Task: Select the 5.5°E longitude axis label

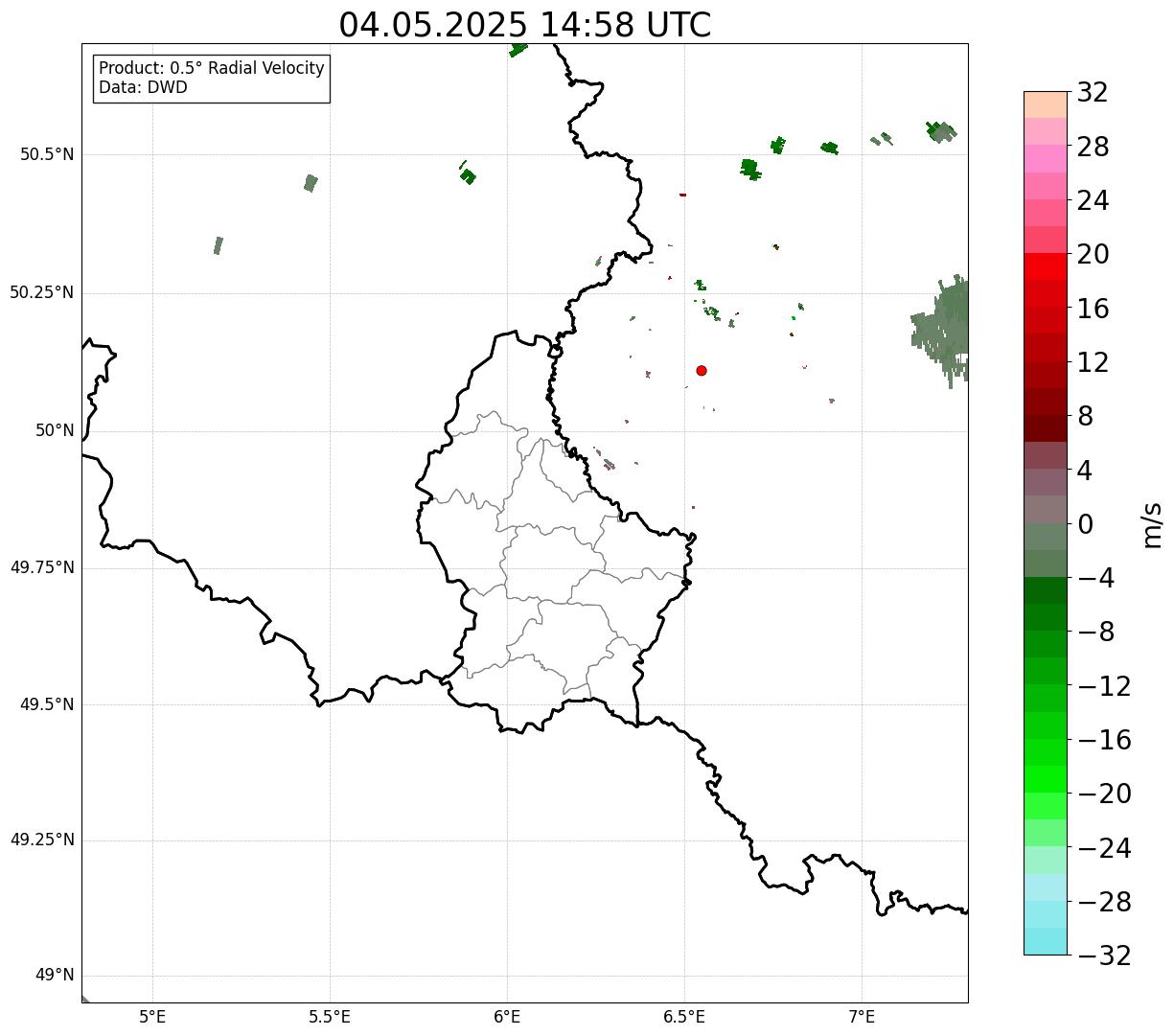Action: pyautogui.click(x=330, y=1016)
